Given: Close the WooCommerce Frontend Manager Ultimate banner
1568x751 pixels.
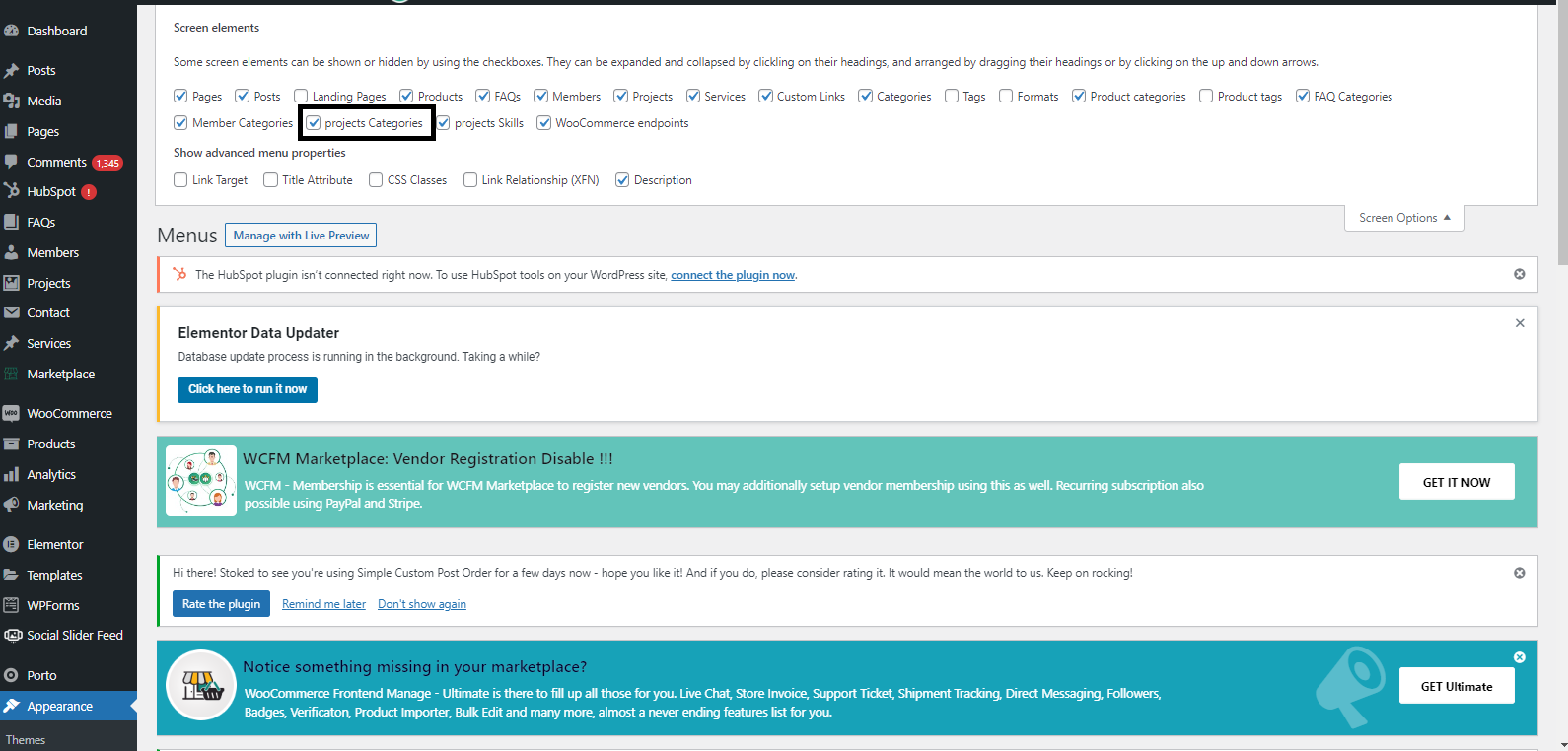Looking at the screenshot, I should 1520,657.
